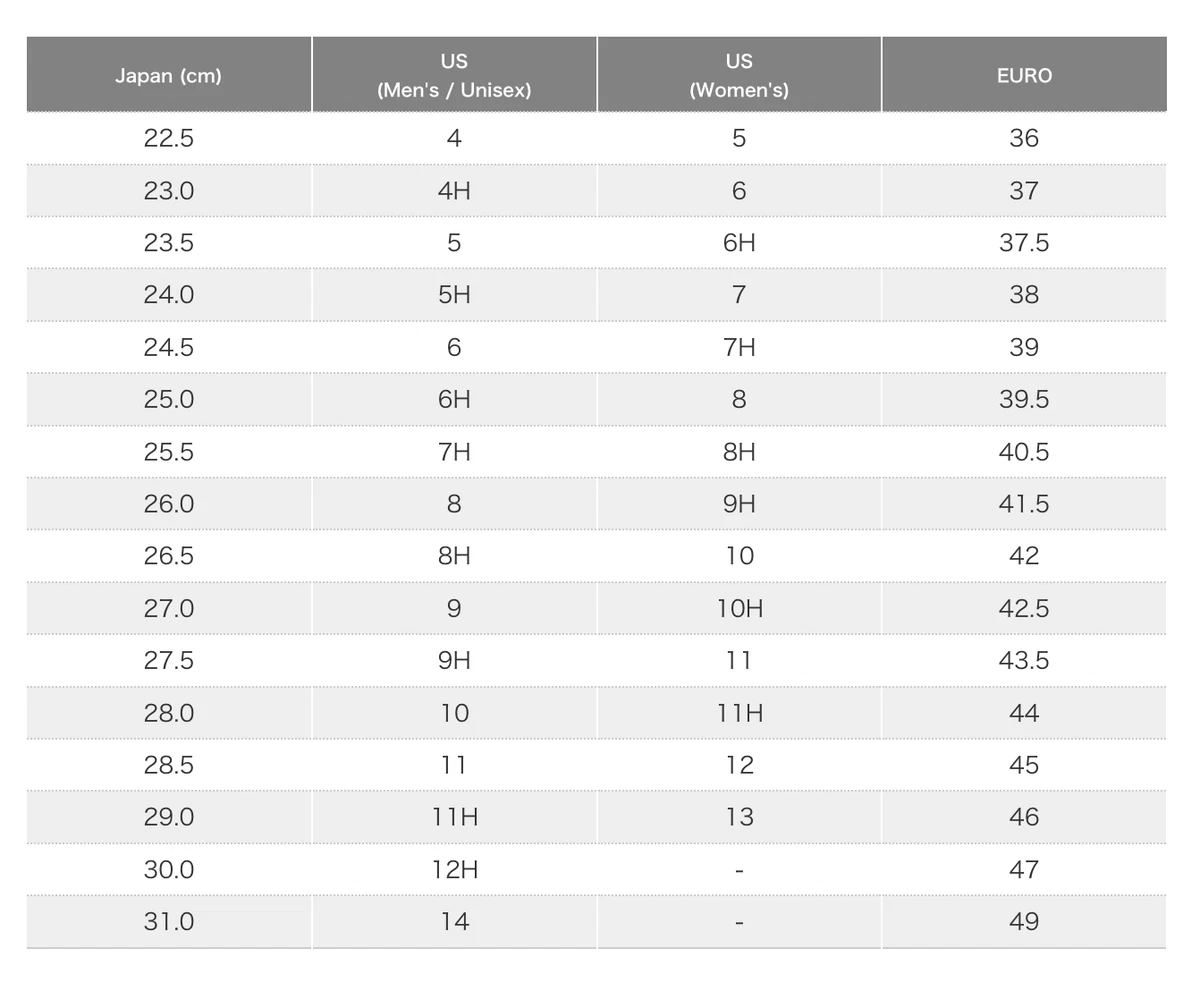The width and height of the screenshot is (1200, 991).
Task: Select the EURO 39.5 cell
Action: coord(1024,399)
